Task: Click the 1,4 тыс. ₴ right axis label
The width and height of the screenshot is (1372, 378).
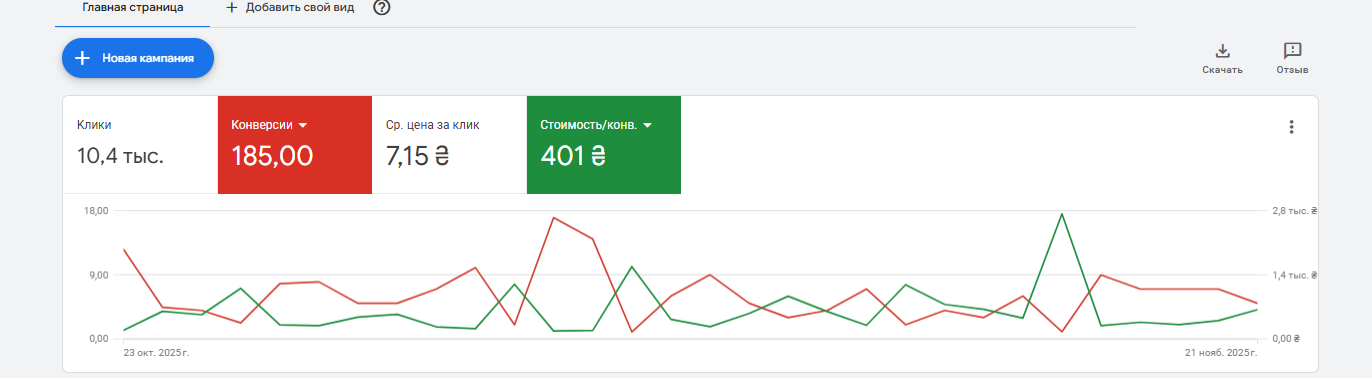Action: 1296,275
